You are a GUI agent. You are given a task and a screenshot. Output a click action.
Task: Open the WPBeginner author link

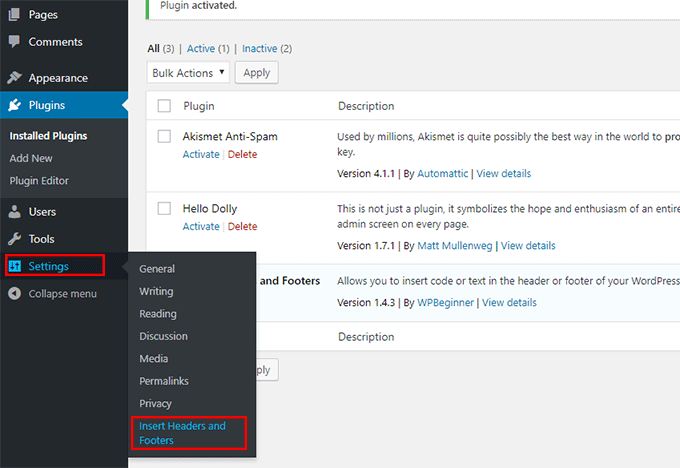445,303
